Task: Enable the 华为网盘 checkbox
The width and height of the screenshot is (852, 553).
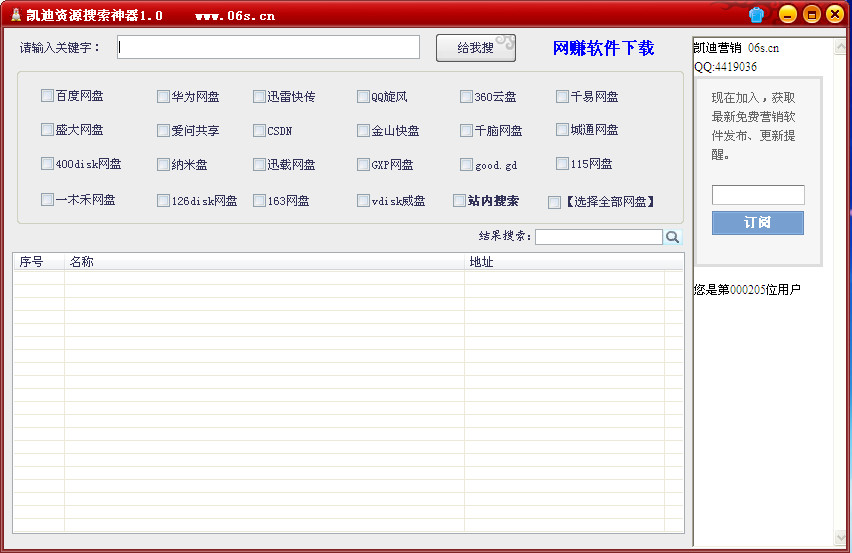Action: pos(163,97)
